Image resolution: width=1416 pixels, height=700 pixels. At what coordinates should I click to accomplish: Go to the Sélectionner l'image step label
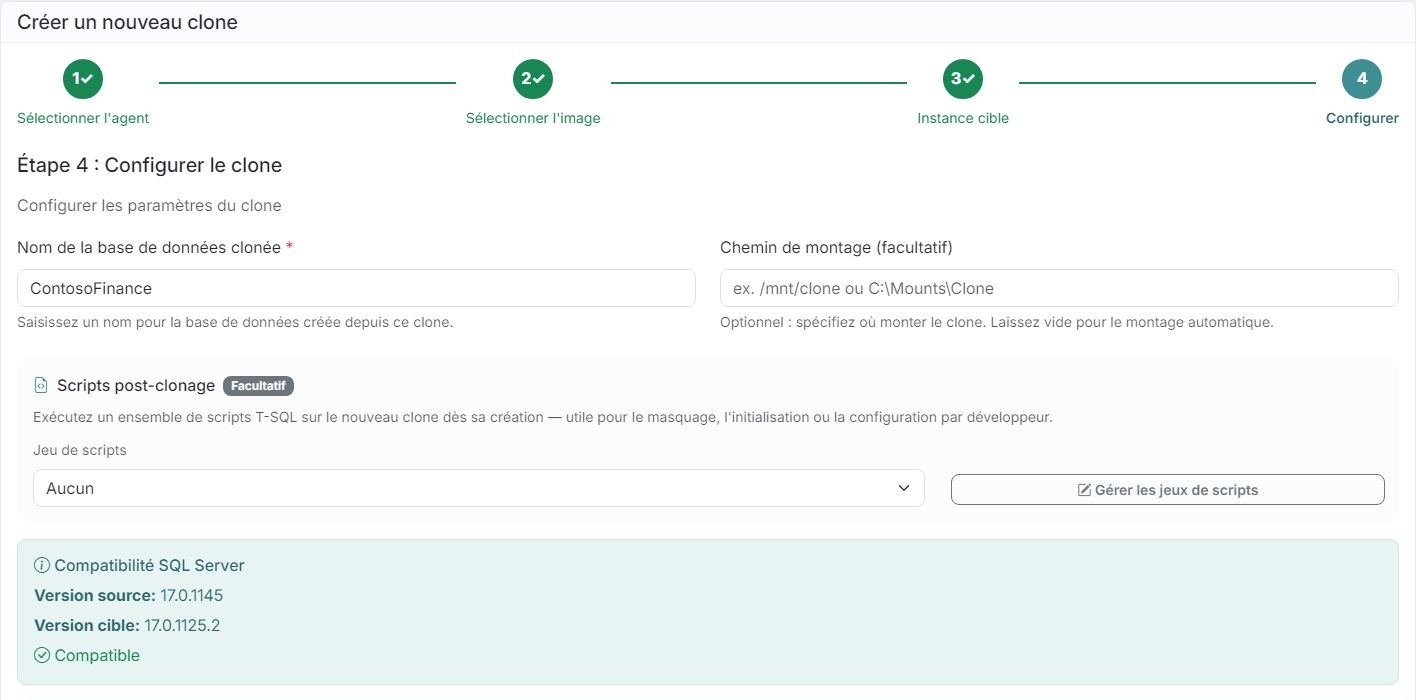533,118
